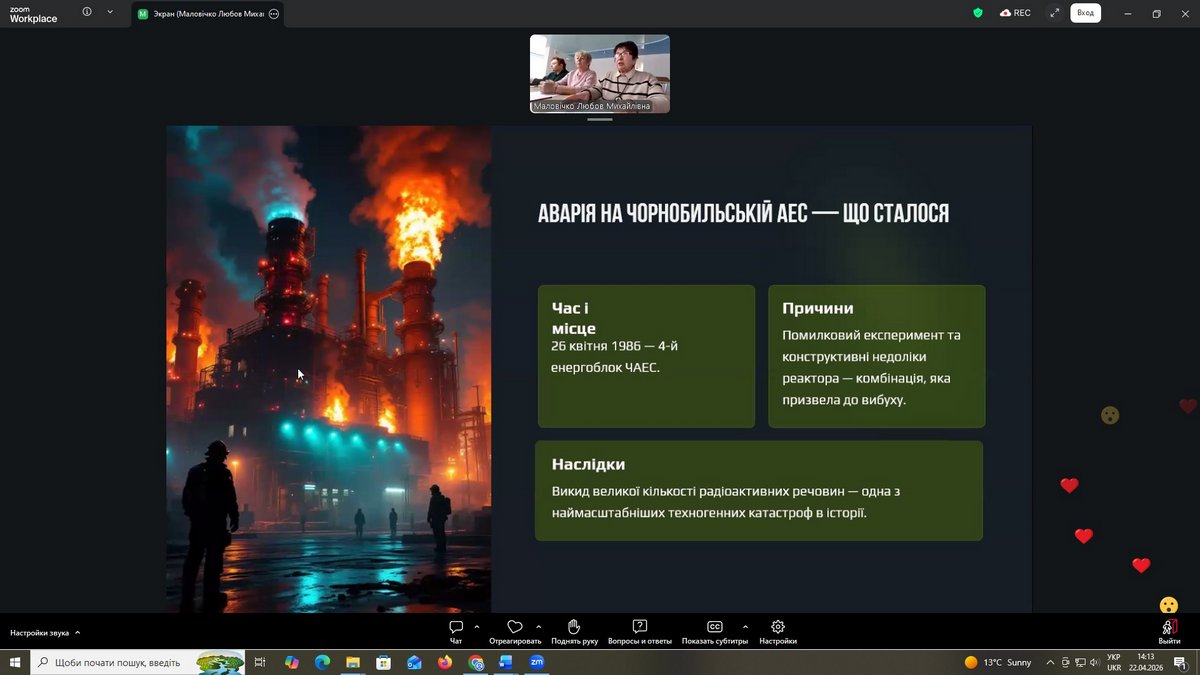The image size is (1200, 675).
Task: Expand the chat options chevron
Action: coord(477,627)
